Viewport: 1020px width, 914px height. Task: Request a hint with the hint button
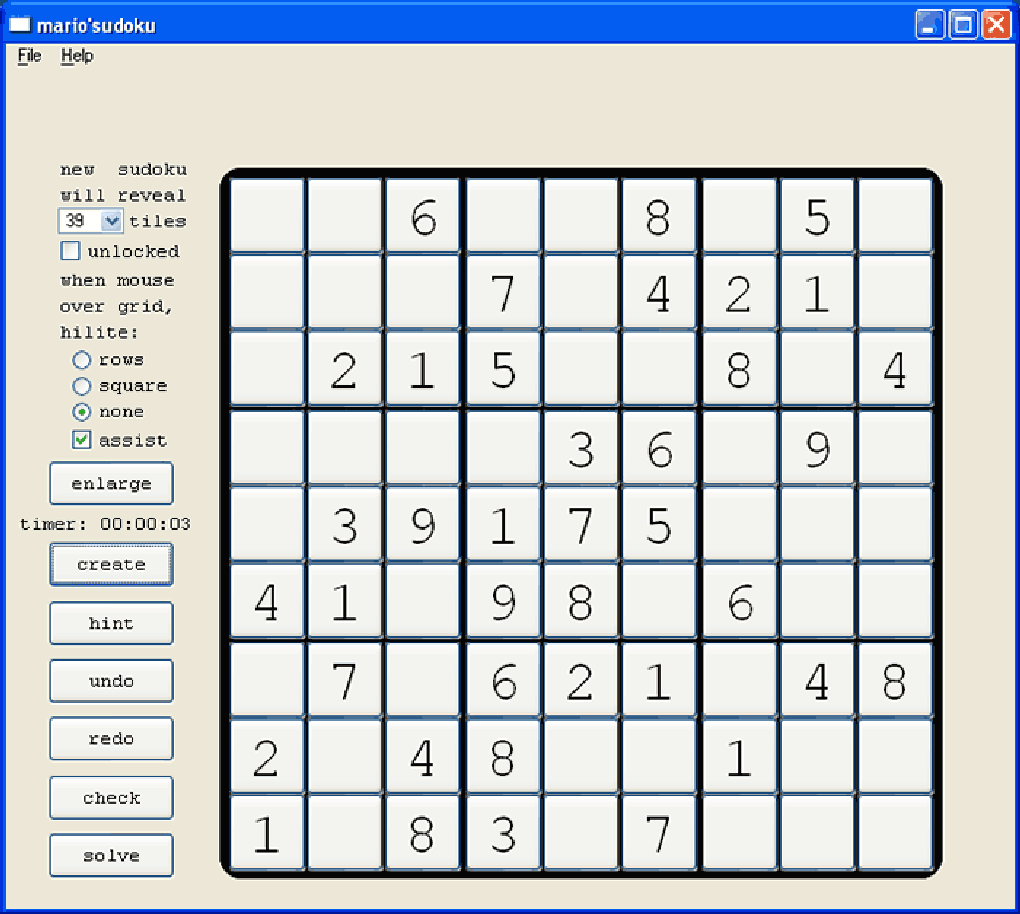click(111, 623)
